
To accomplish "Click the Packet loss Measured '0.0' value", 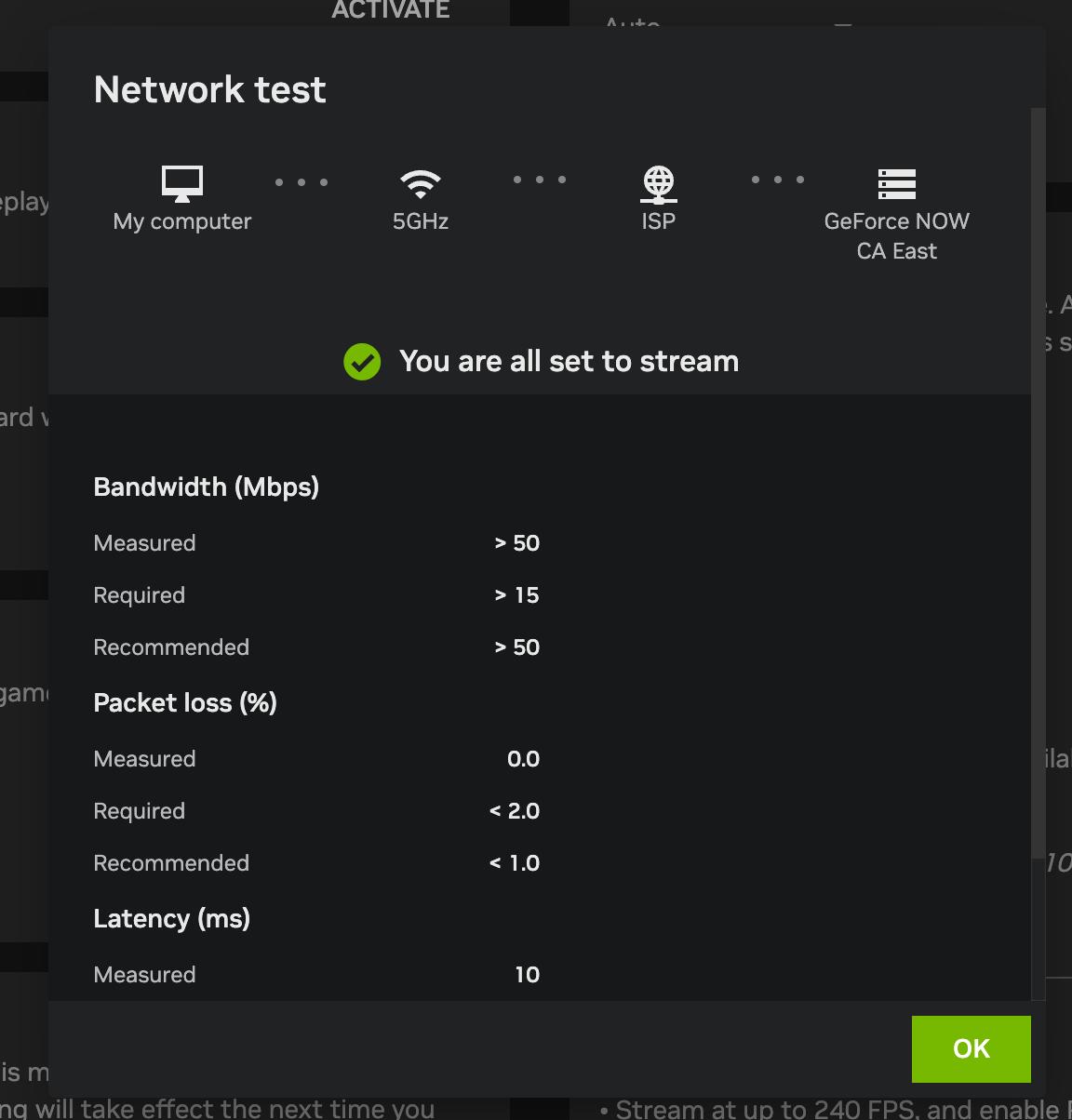I will [524, 759].
